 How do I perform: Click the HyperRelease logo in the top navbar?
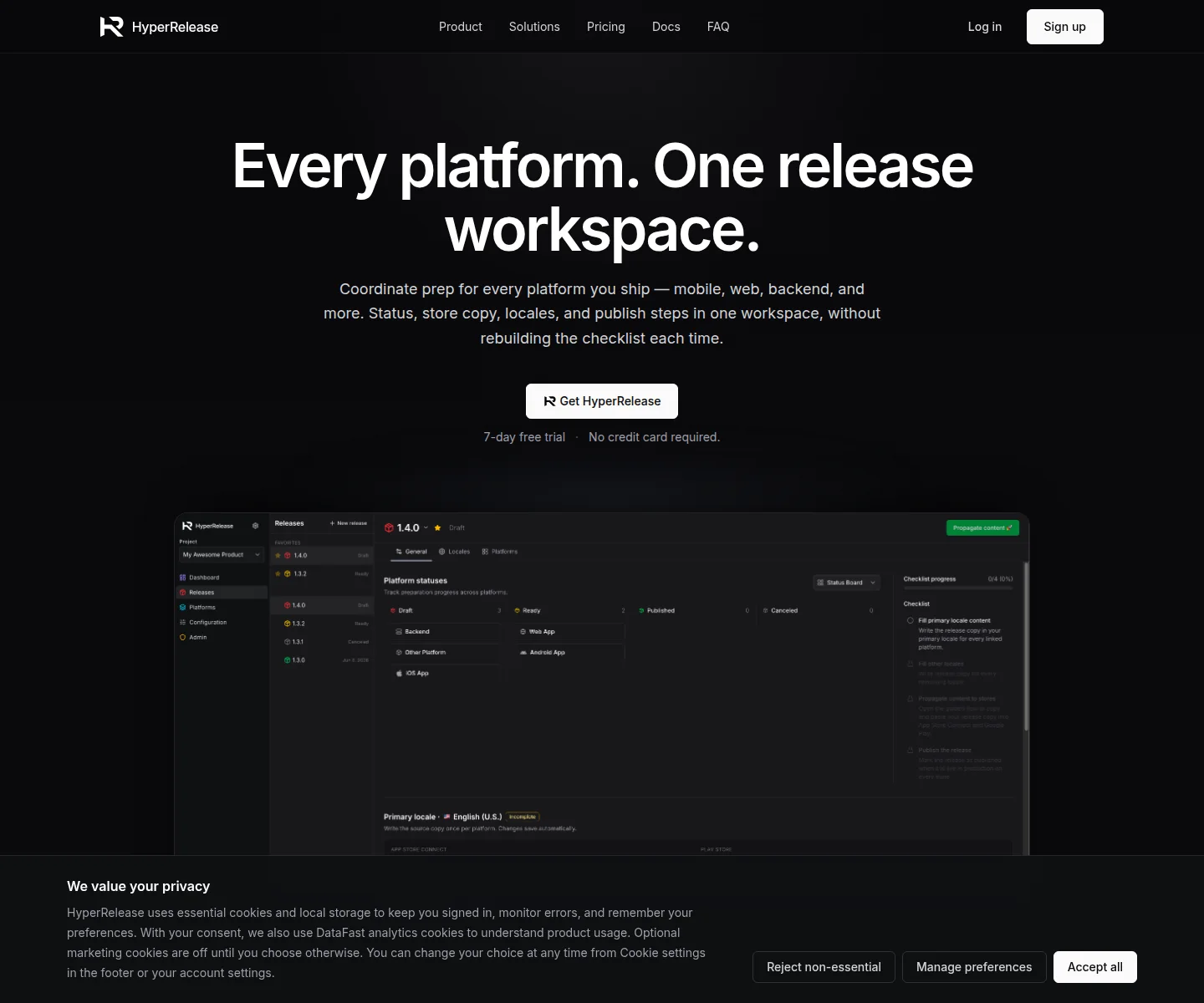pyautogui.click(x=159, y=27)
